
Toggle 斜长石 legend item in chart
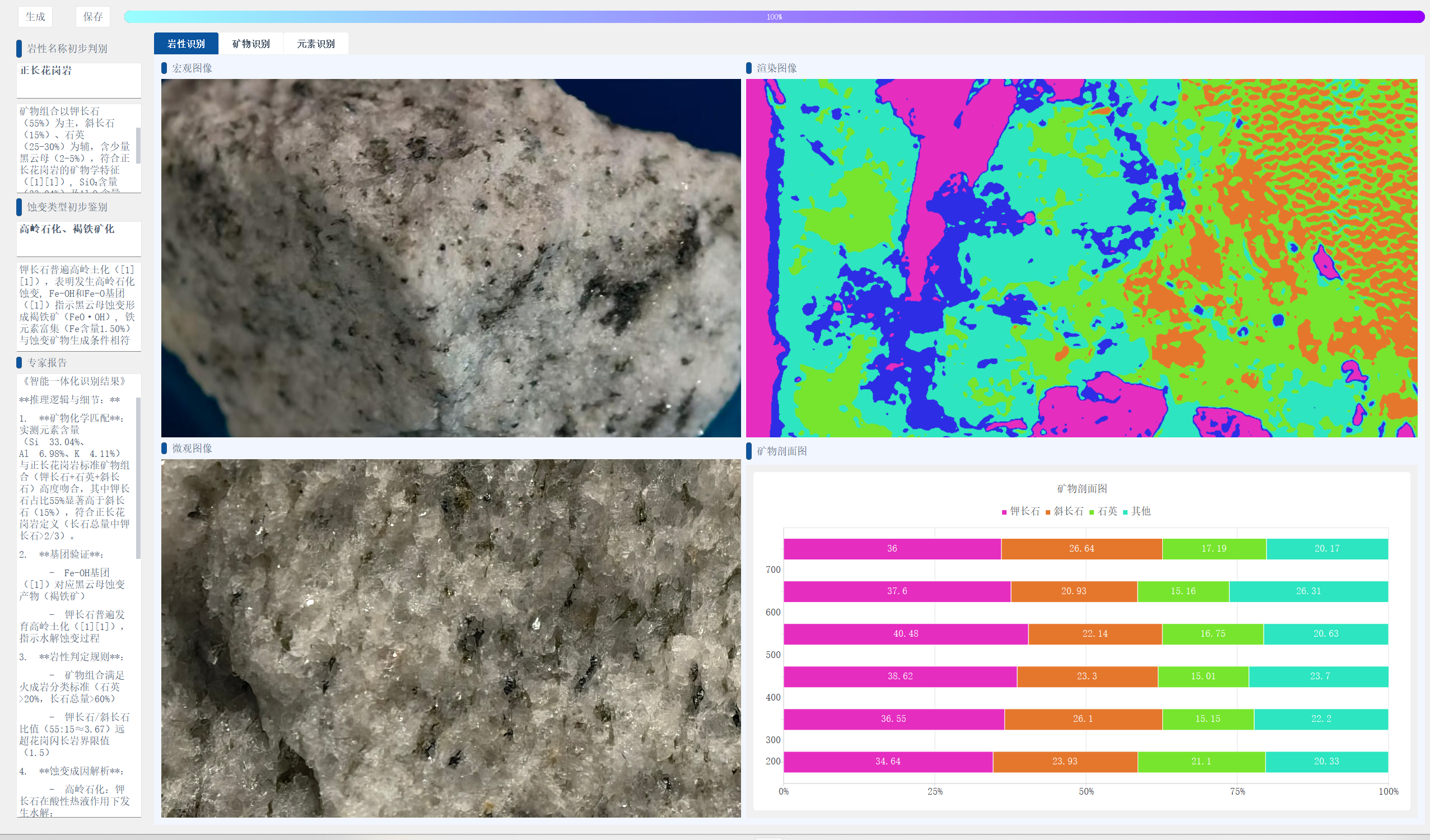click(1065, 511)
